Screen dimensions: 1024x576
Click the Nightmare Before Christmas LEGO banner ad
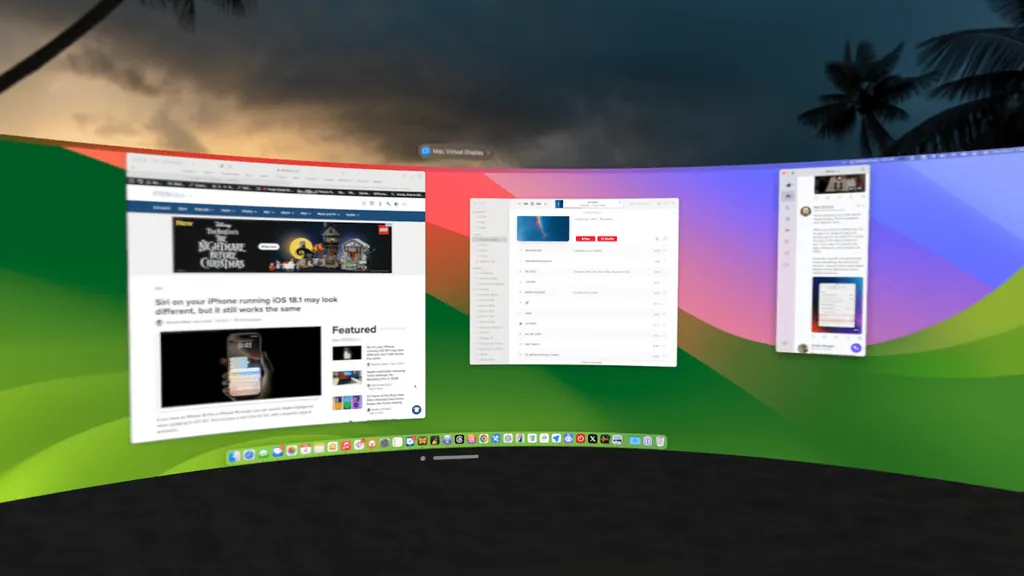coord(268,246)
